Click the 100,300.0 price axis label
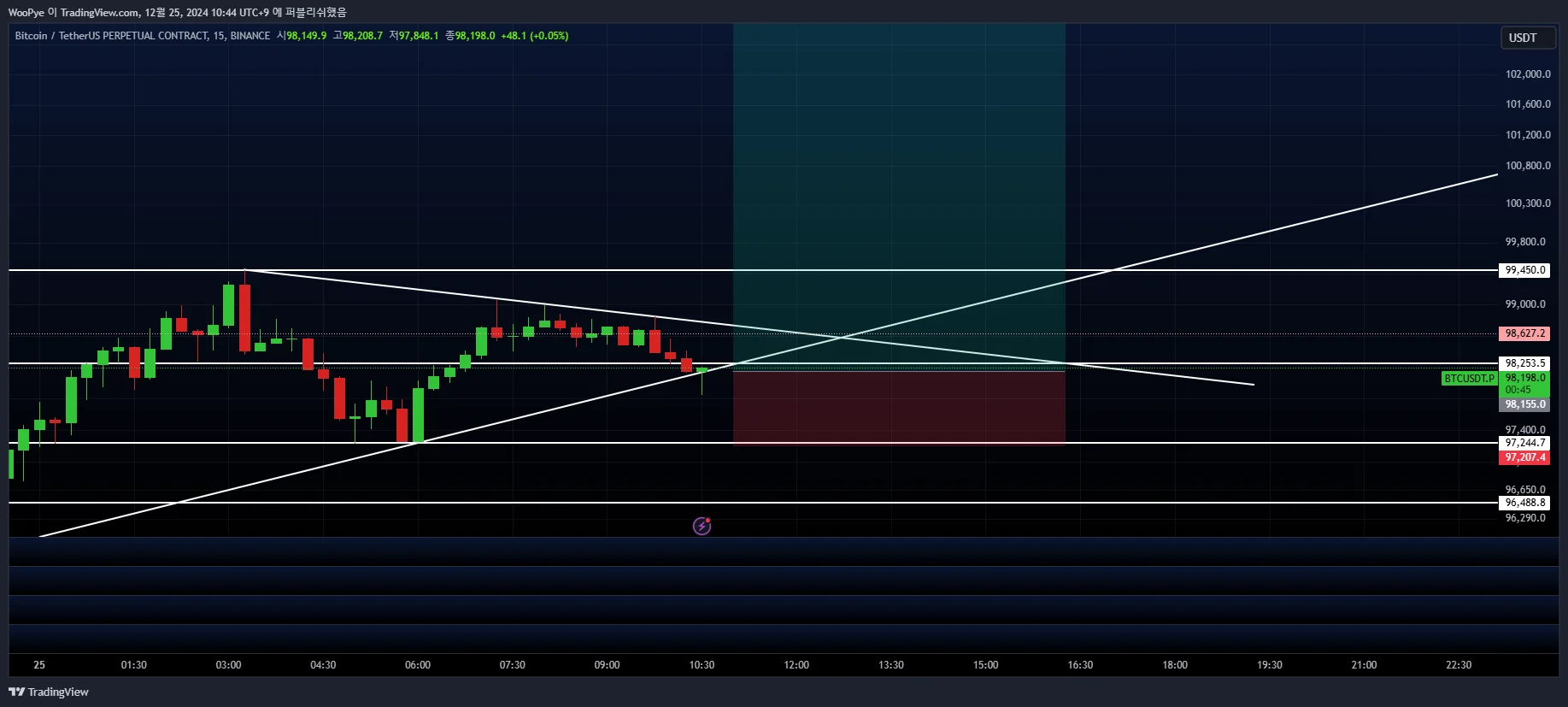 1528,203
